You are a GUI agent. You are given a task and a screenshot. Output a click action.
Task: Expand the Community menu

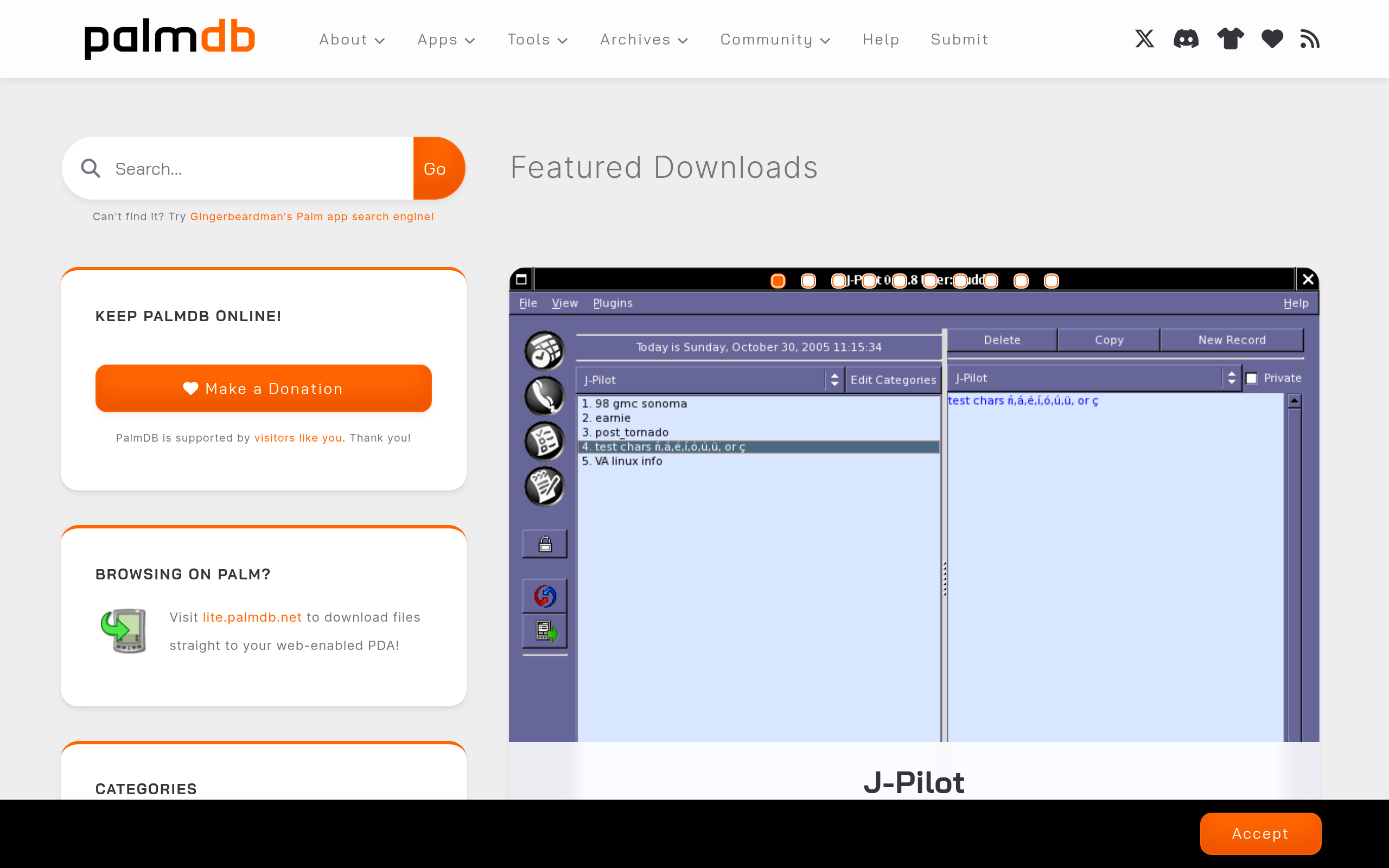(x=775, y=40)
